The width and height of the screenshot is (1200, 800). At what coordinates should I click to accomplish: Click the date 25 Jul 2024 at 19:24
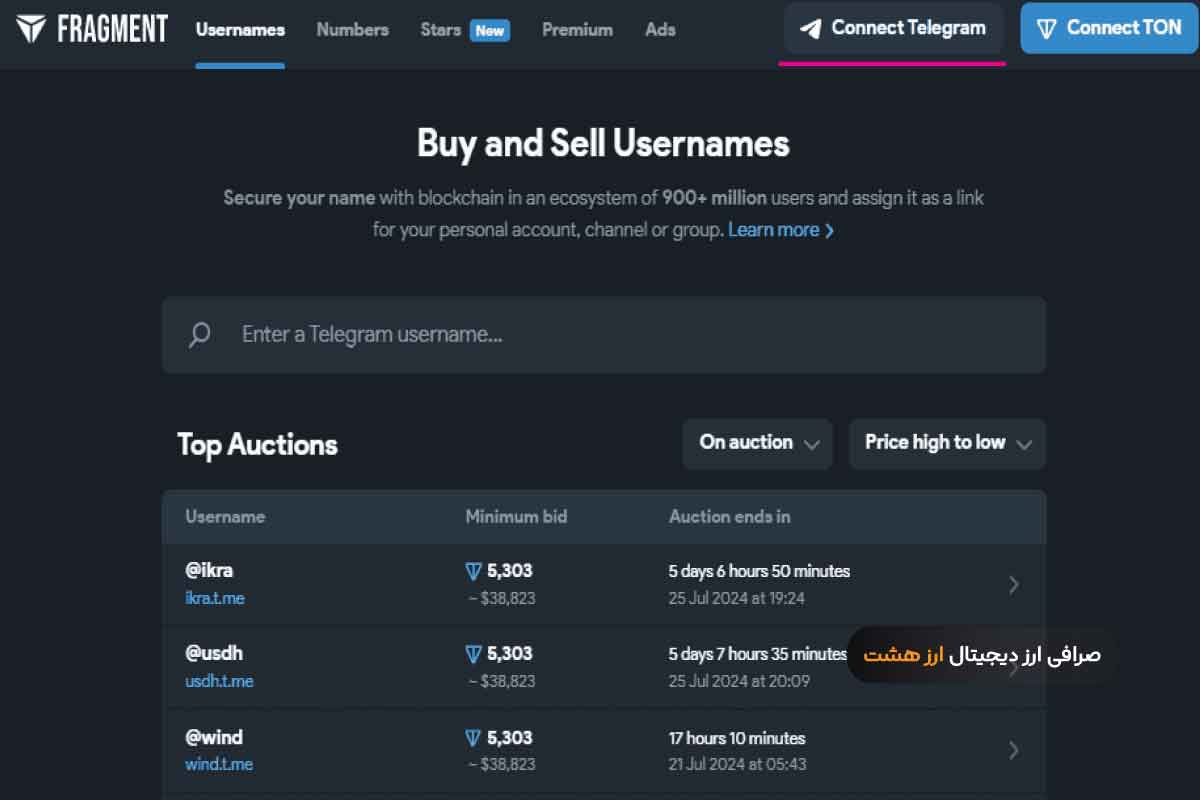point(737,598)
